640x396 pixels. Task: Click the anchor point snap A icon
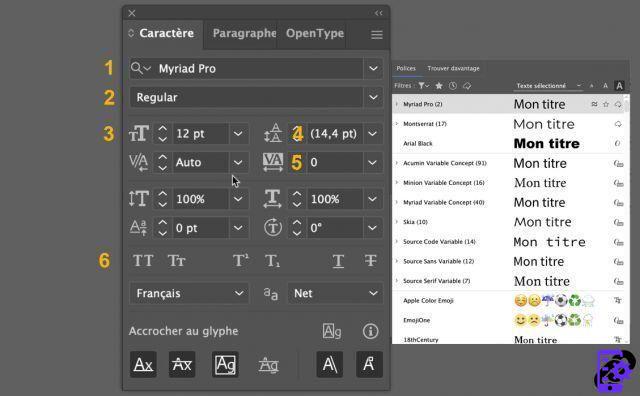pyautogui.click(x=369, y=364)
